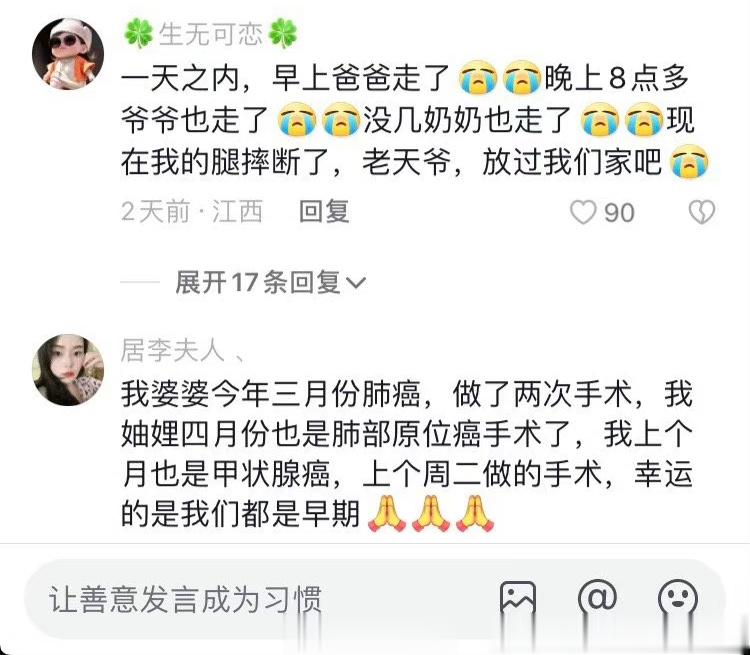
Task: Tap the like count 90
Action: [x=619, y=212]
